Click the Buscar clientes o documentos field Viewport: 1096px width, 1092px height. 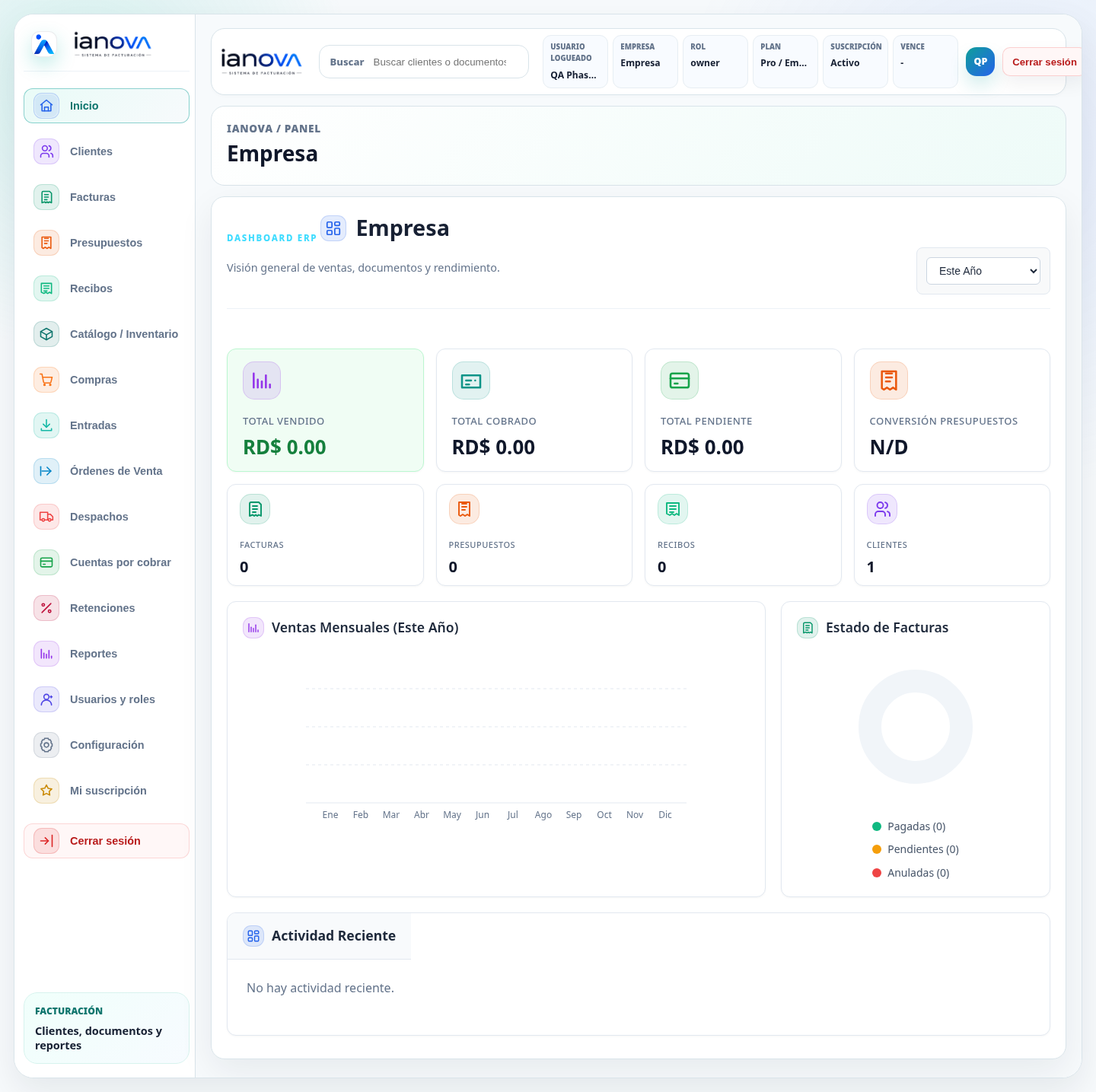pyautogui.click(x=440, y=62)
